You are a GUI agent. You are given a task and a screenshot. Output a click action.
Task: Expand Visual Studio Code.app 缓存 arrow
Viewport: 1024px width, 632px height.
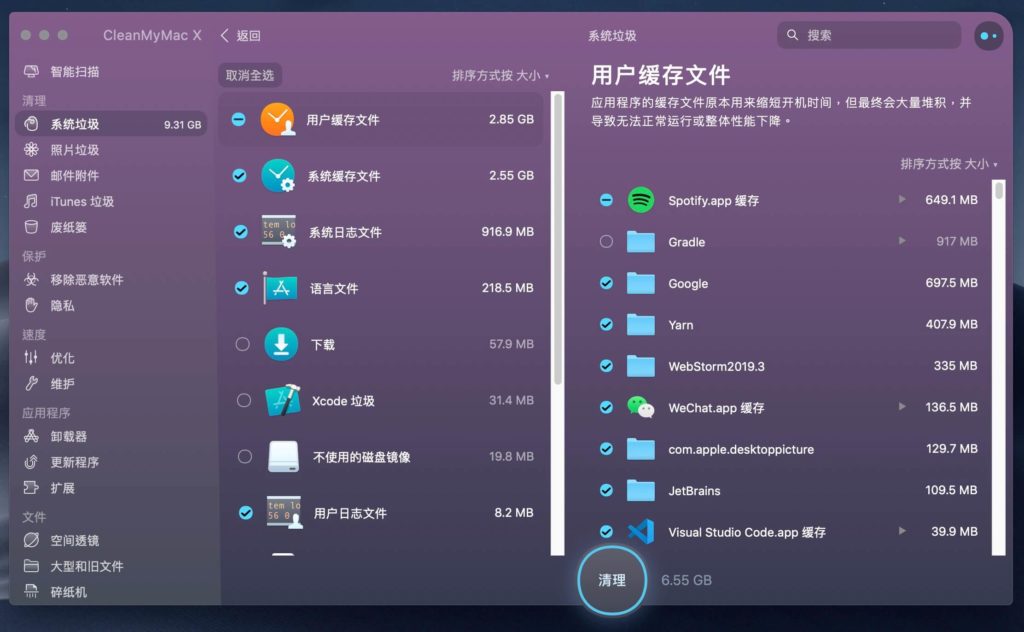pyautogui.click(x=902, y=531)
